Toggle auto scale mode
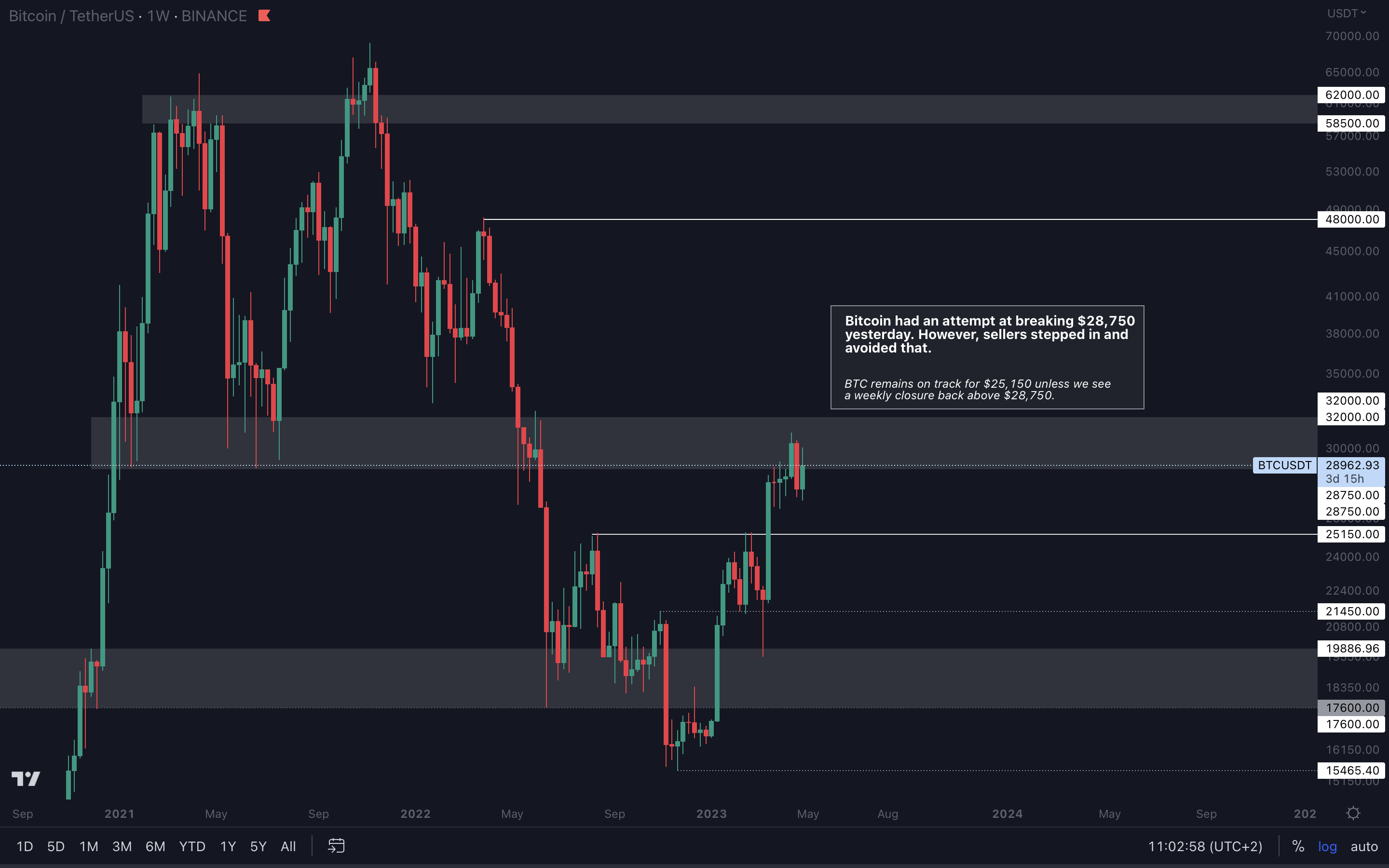Image resolution: width=1389 pixels, height=868 pixels. point(1364,846)
